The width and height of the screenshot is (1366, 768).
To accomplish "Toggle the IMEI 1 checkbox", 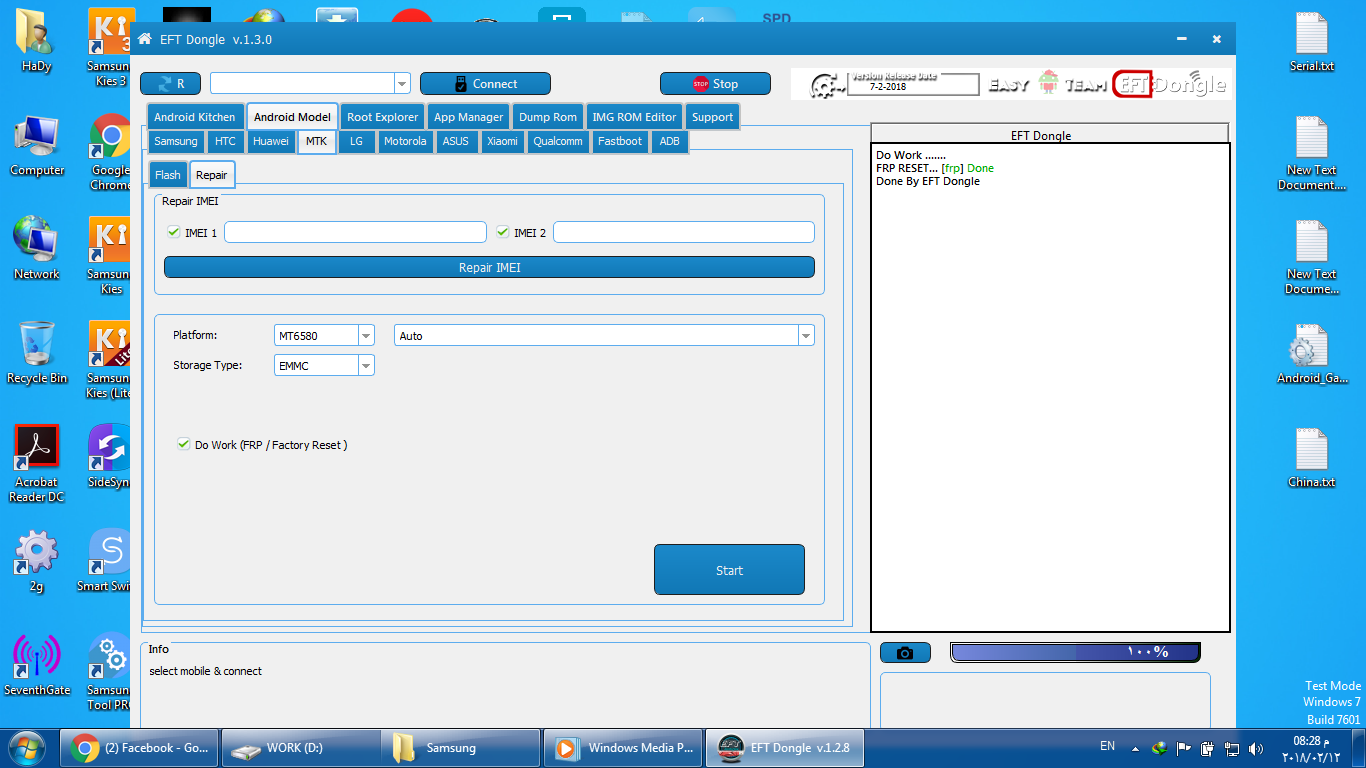I will 174,232.
